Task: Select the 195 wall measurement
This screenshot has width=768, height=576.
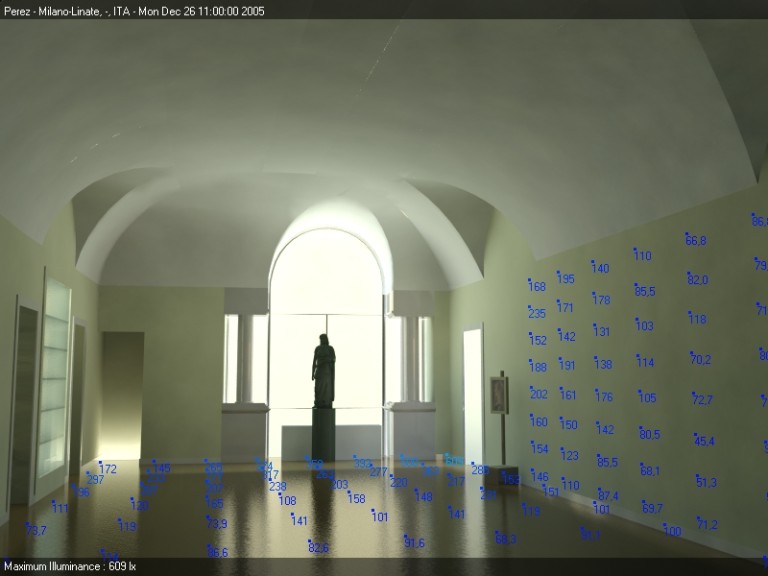Action: (566, 278)
